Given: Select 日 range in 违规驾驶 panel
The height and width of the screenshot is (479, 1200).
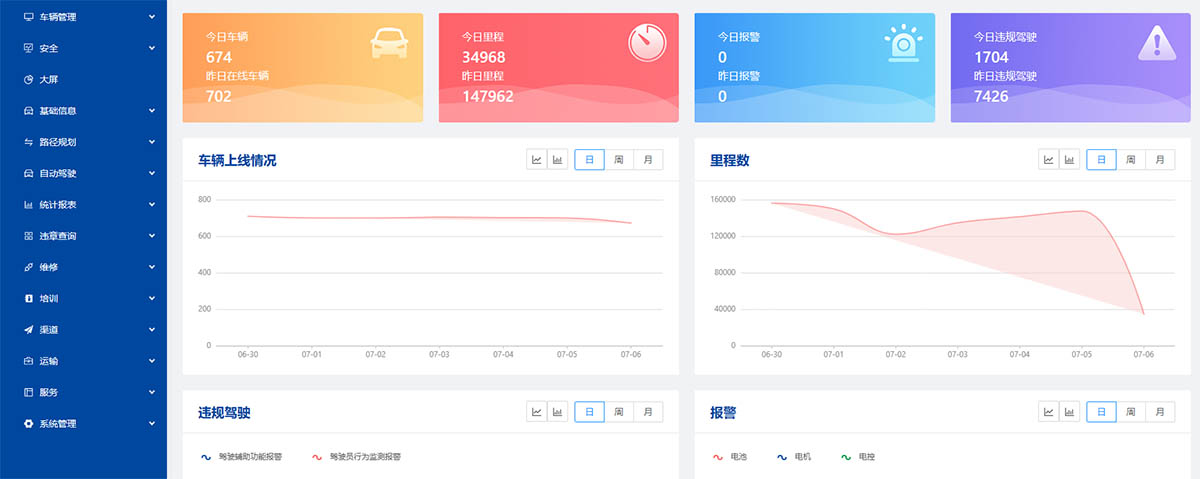Looking at the screenshot, I should [589, 412].
